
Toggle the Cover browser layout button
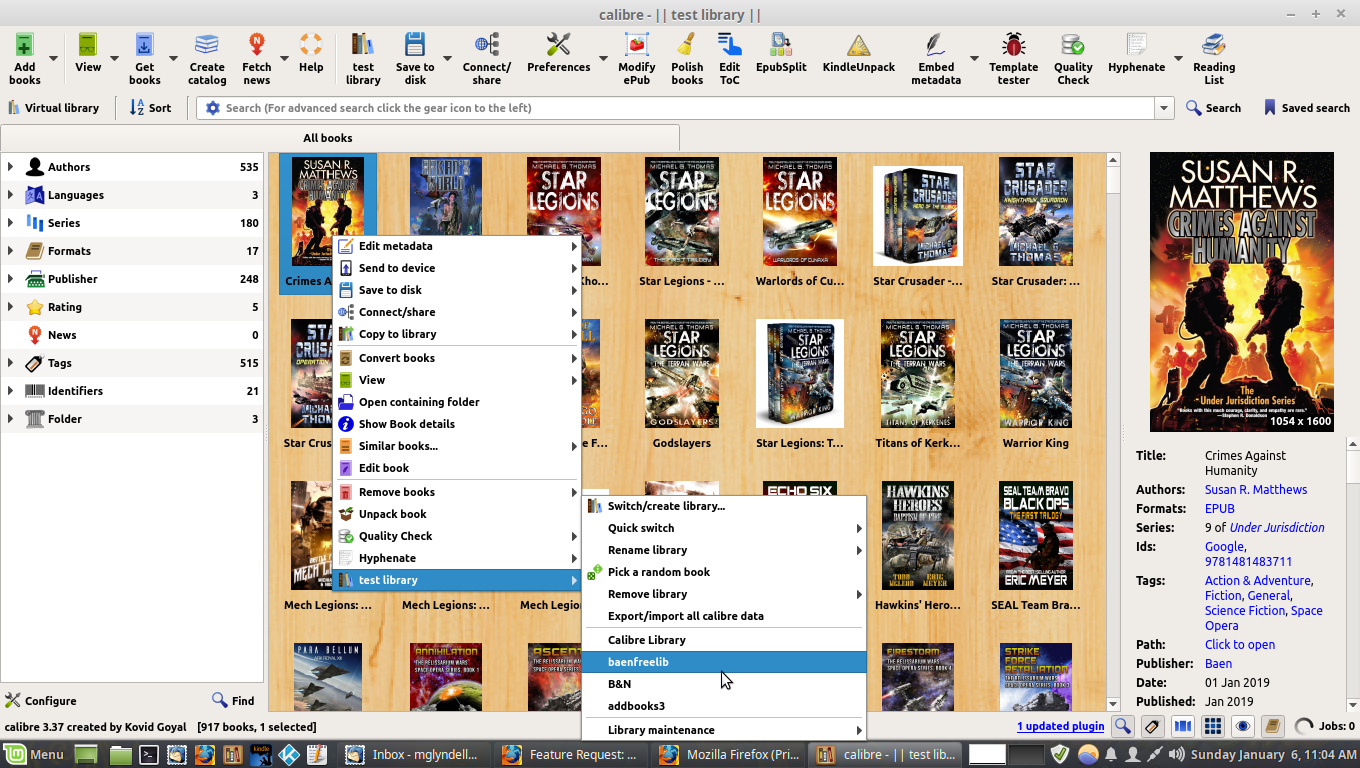click(x=1183, y=727)
